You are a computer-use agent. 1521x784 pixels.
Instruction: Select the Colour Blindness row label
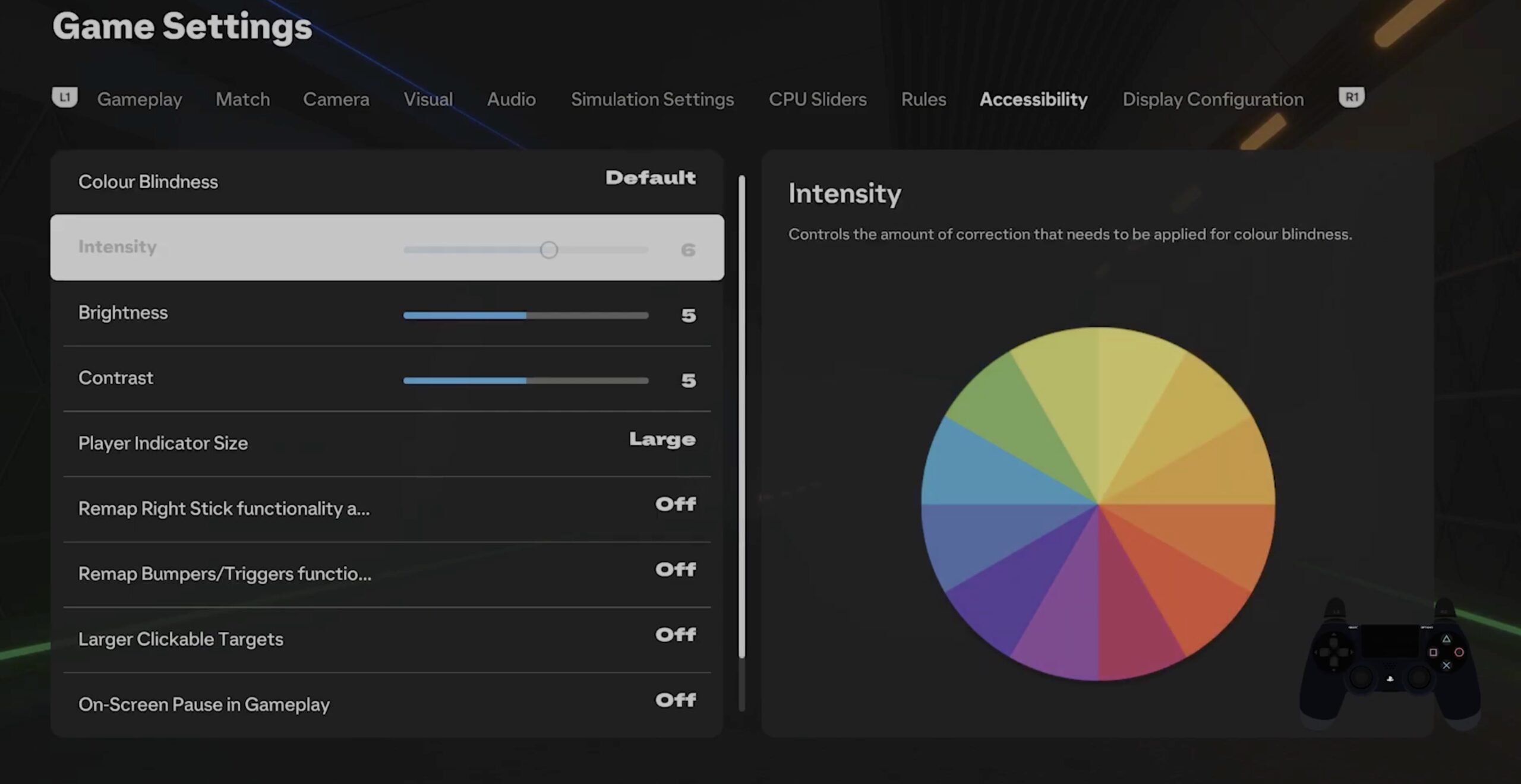tap(148, 182)
